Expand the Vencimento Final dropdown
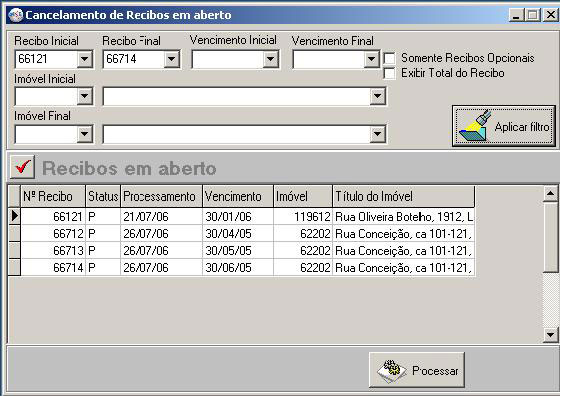Viewport: 563px width, 396px height. [371, 59]
